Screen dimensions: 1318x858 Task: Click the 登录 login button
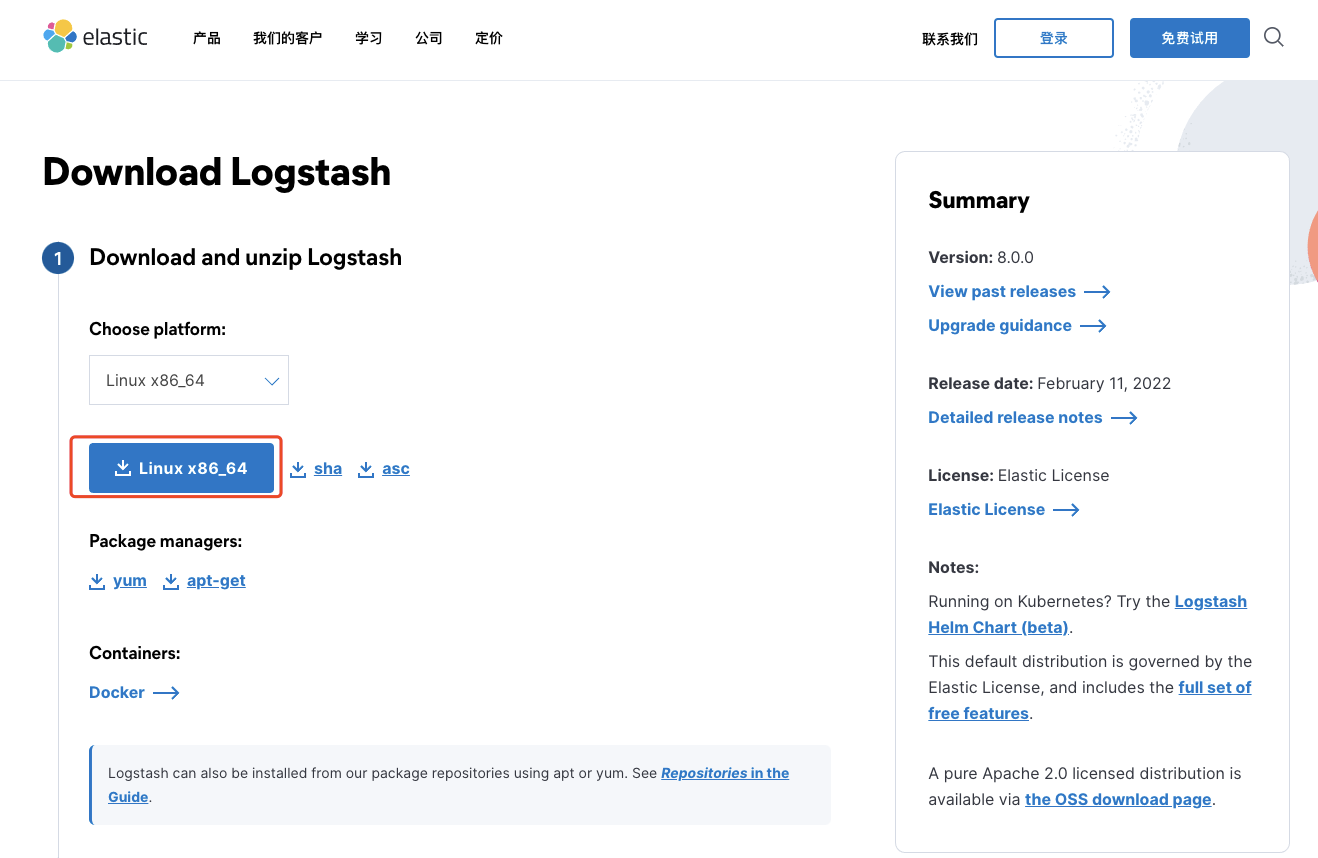pos(1053,38)
